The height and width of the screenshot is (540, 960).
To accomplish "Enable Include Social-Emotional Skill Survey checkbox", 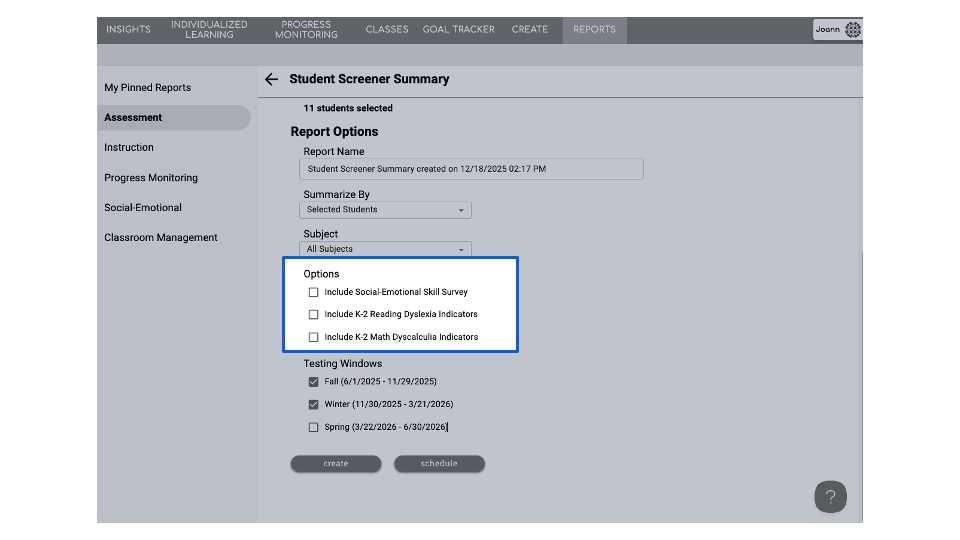I will coord(313,292).
